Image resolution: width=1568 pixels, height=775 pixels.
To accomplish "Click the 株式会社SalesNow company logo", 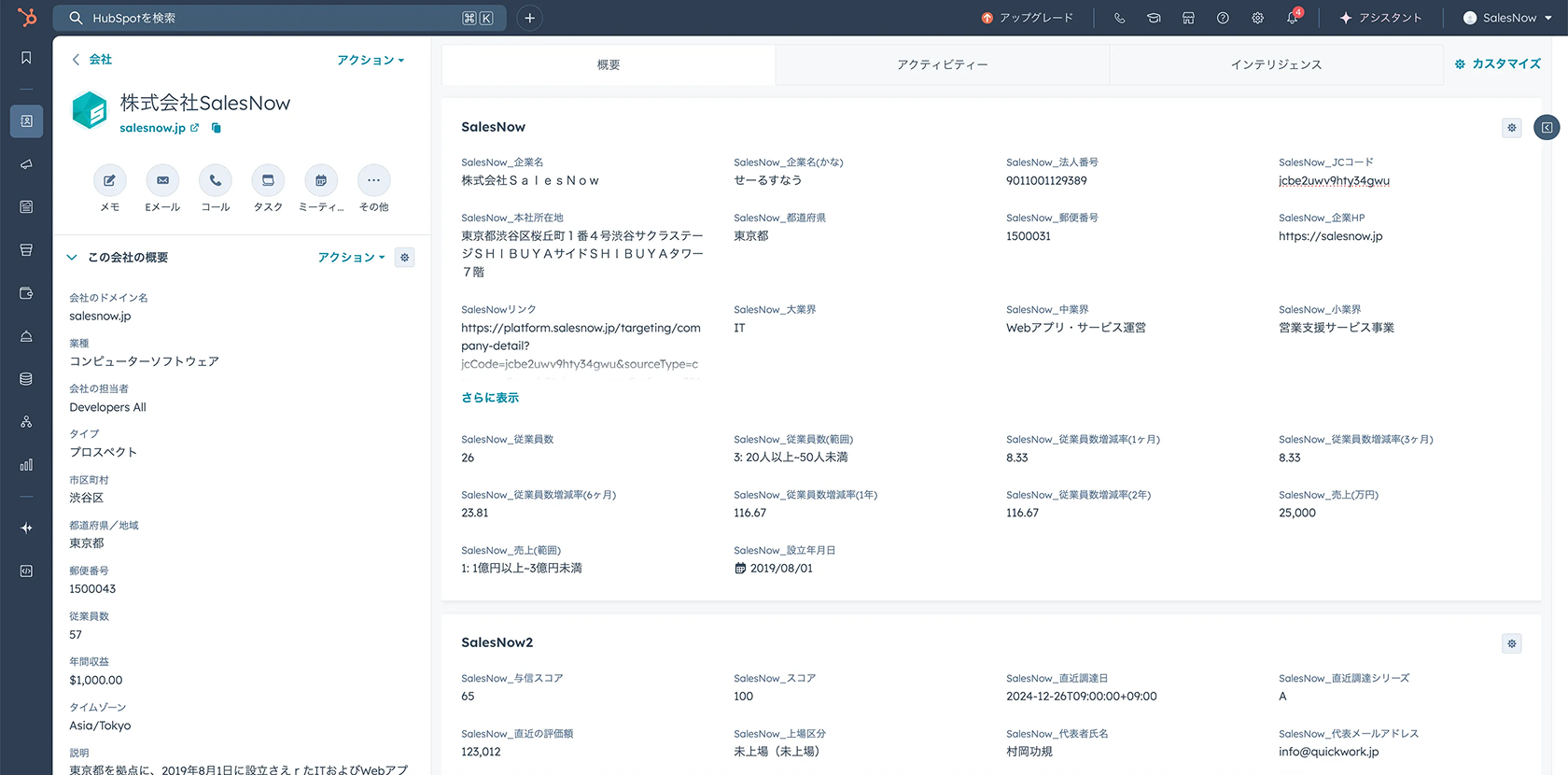I will 90,110.
